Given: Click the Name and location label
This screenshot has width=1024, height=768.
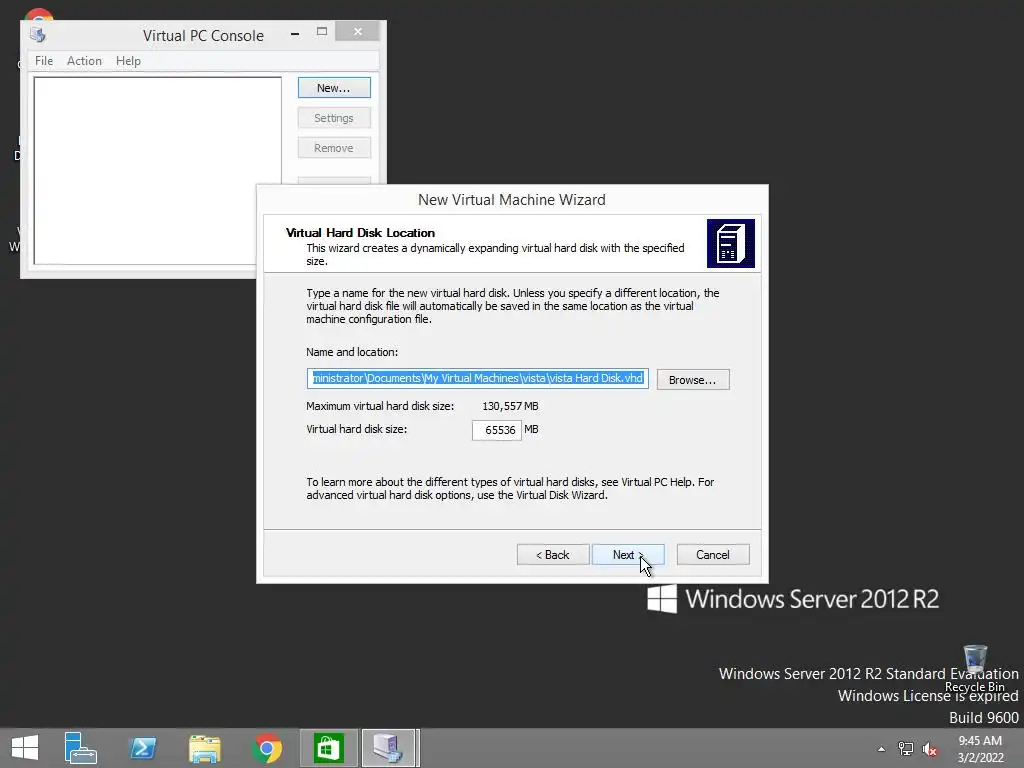Looking at the screenshot, I should tap(351, 352).
